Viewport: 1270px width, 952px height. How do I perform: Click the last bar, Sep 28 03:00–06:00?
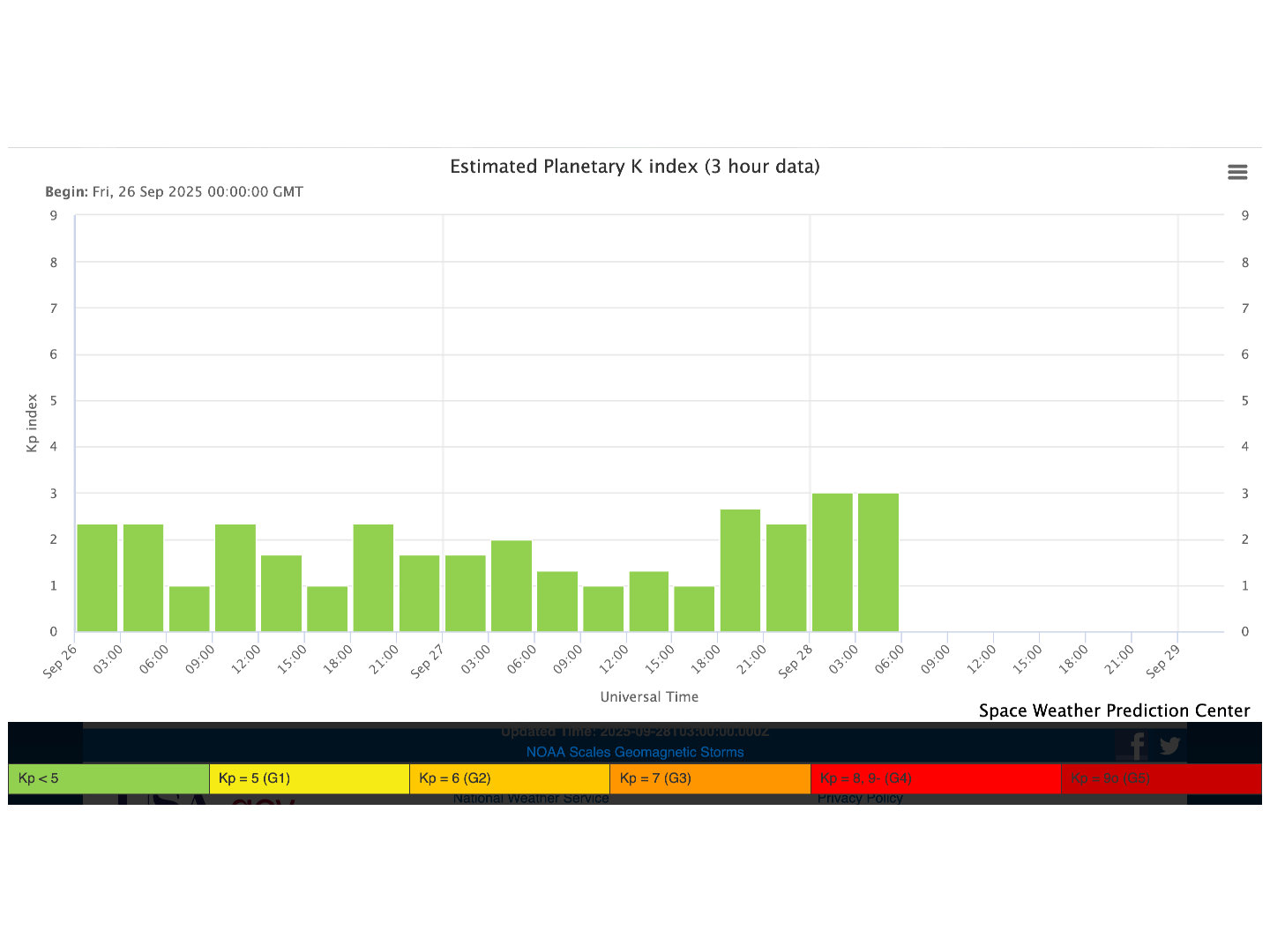(878, 562)
